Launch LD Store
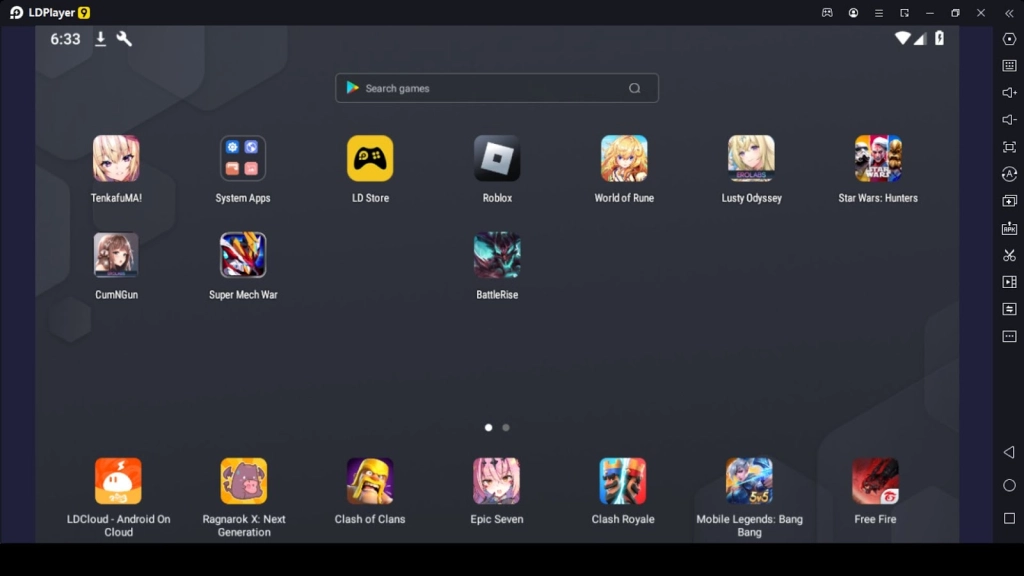 click(x=370, y=159)
